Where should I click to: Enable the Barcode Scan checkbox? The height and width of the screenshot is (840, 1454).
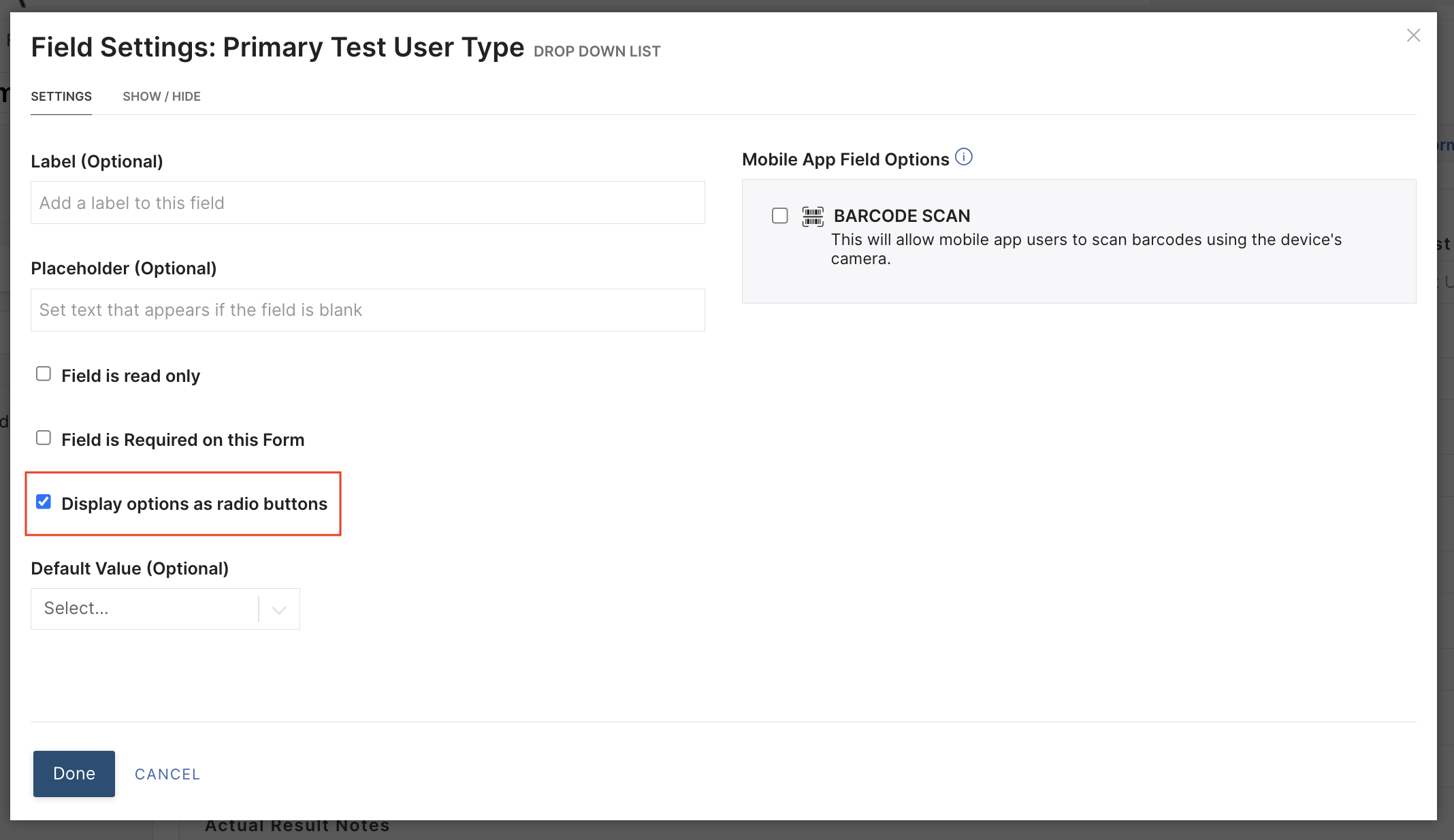pos(780,216)
